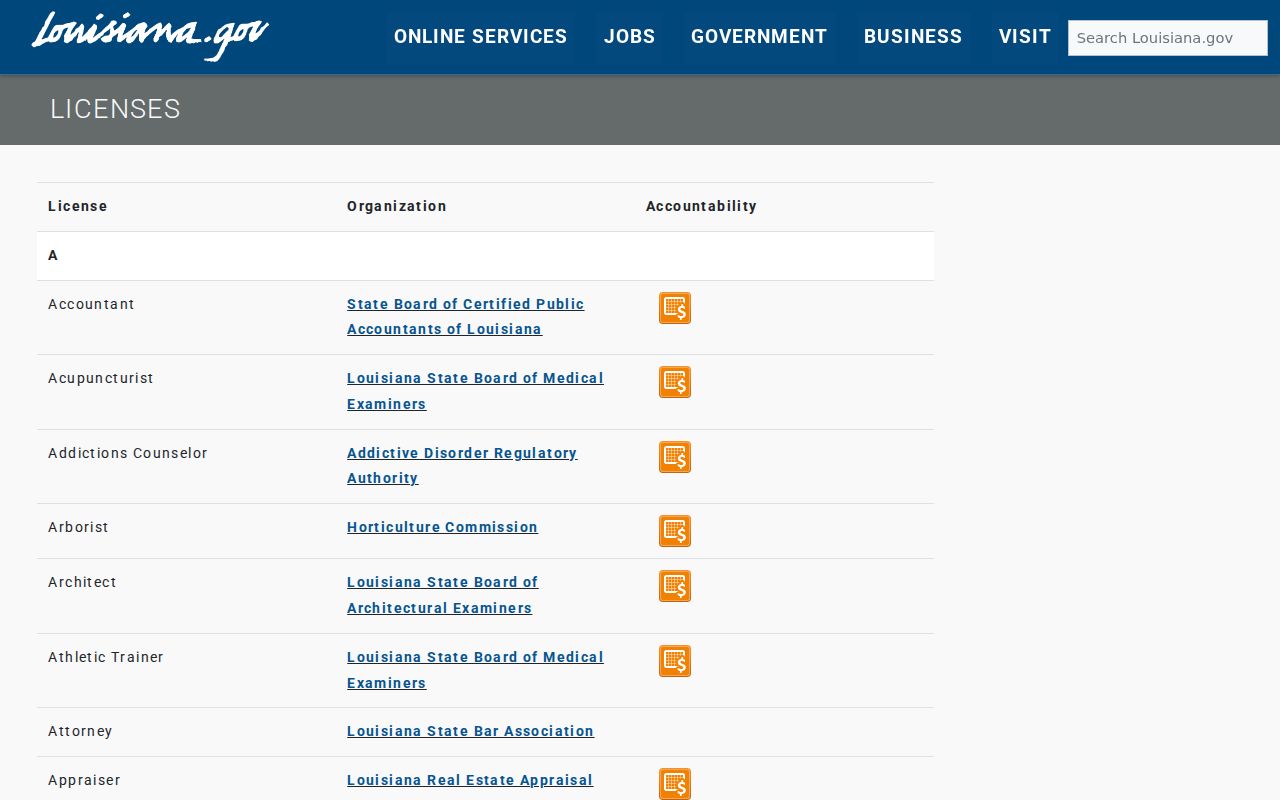Open accountability icon for Athletic Trainer row
This screenshot has width=1280, height=800.
(x=675, y=661)
